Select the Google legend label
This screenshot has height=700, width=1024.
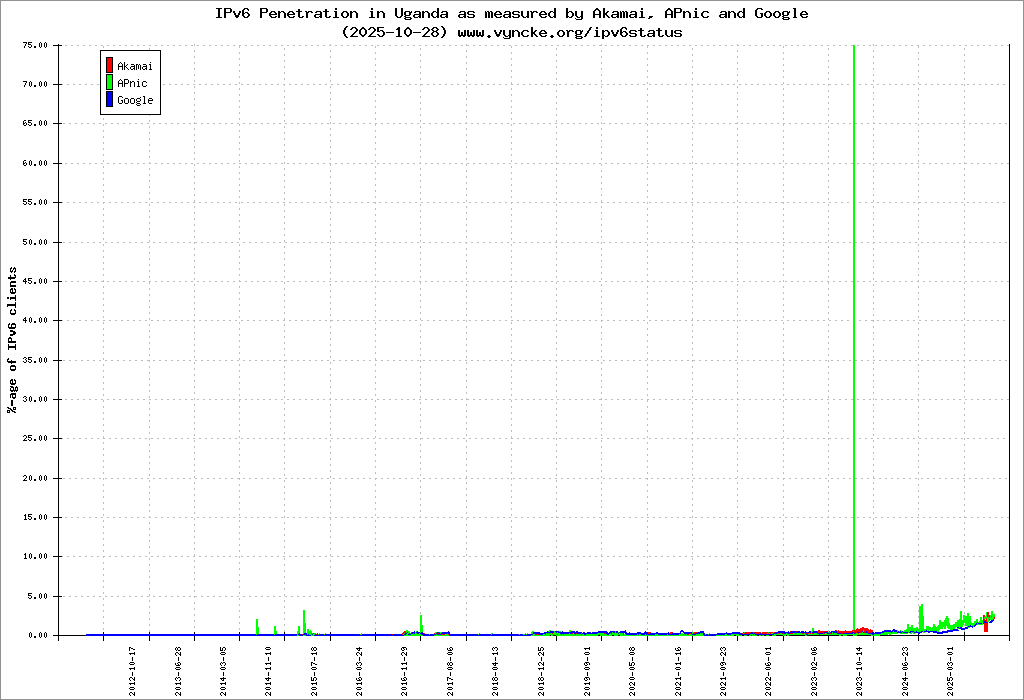click(135, 100)
